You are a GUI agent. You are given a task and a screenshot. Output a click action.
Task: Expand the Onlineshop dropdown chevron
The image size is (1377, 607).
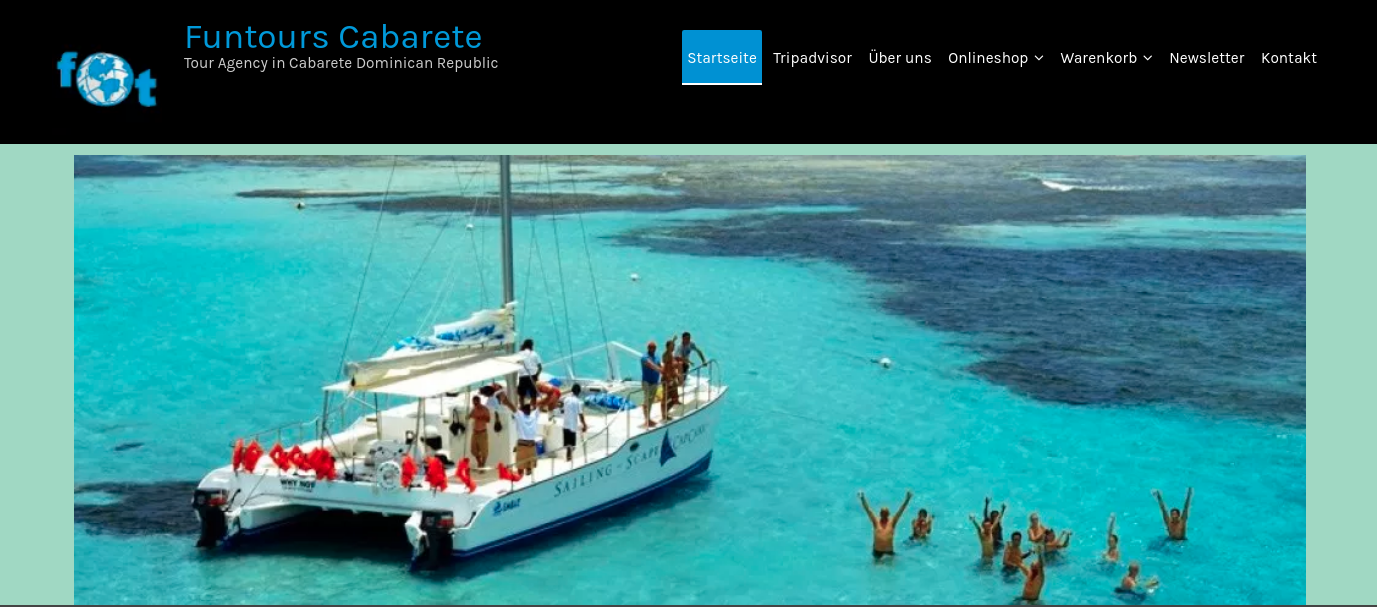tap(1039, 58)
